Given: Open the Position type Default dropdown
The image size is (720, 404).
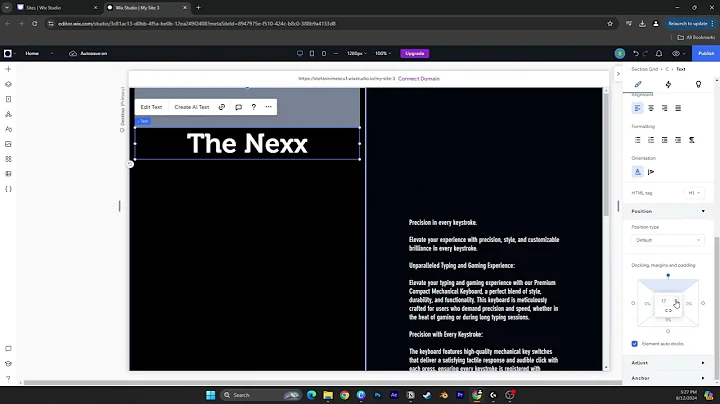Looking at the screenshot, I should click(668, 240).
